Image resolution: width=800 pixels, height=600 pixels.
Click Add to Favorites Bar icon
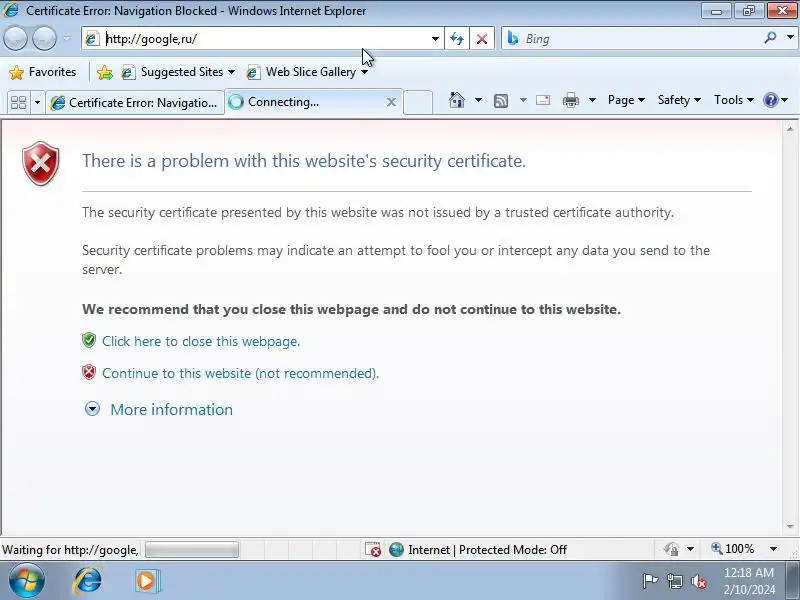[105, 72]
